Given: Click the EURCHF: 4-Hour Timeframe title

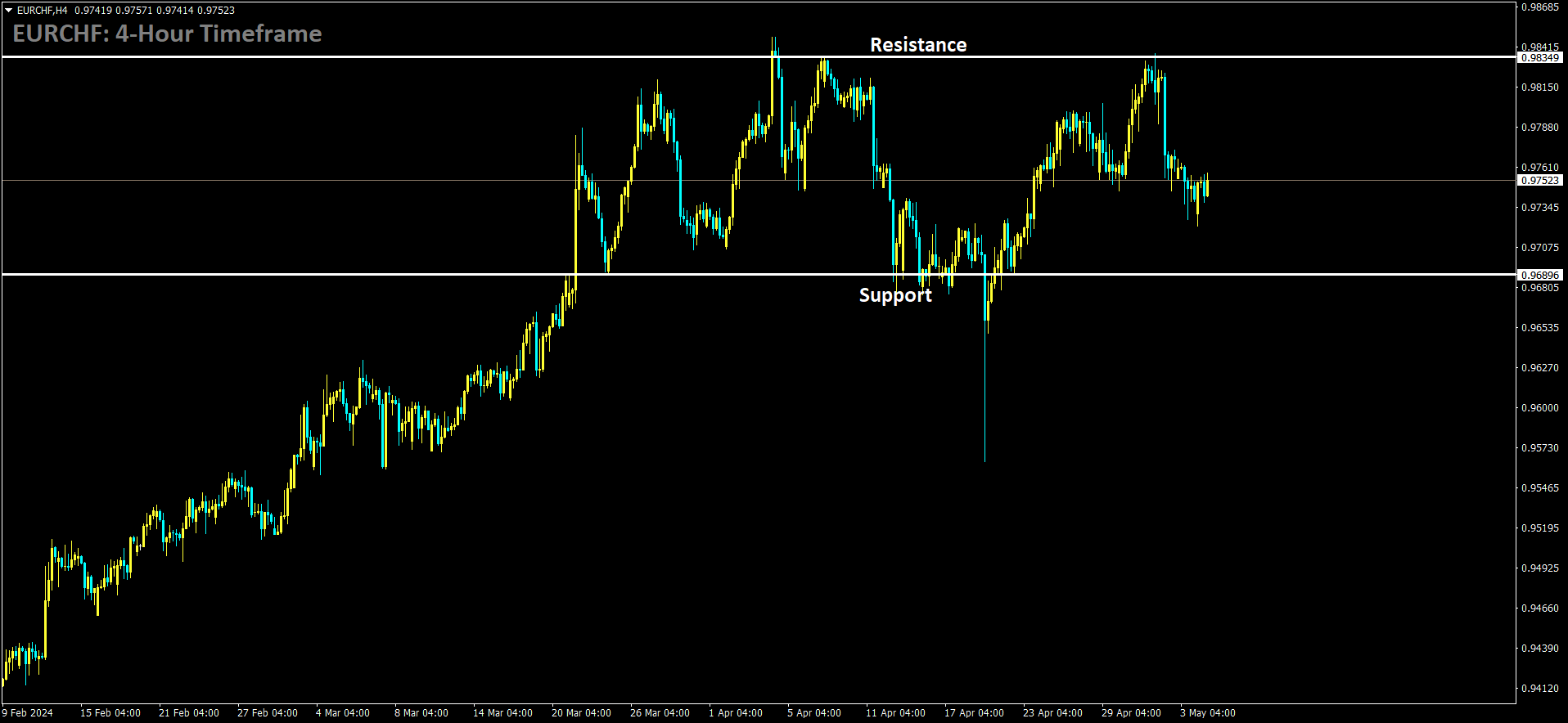Looking at the screenshot, I should (167, 34).
